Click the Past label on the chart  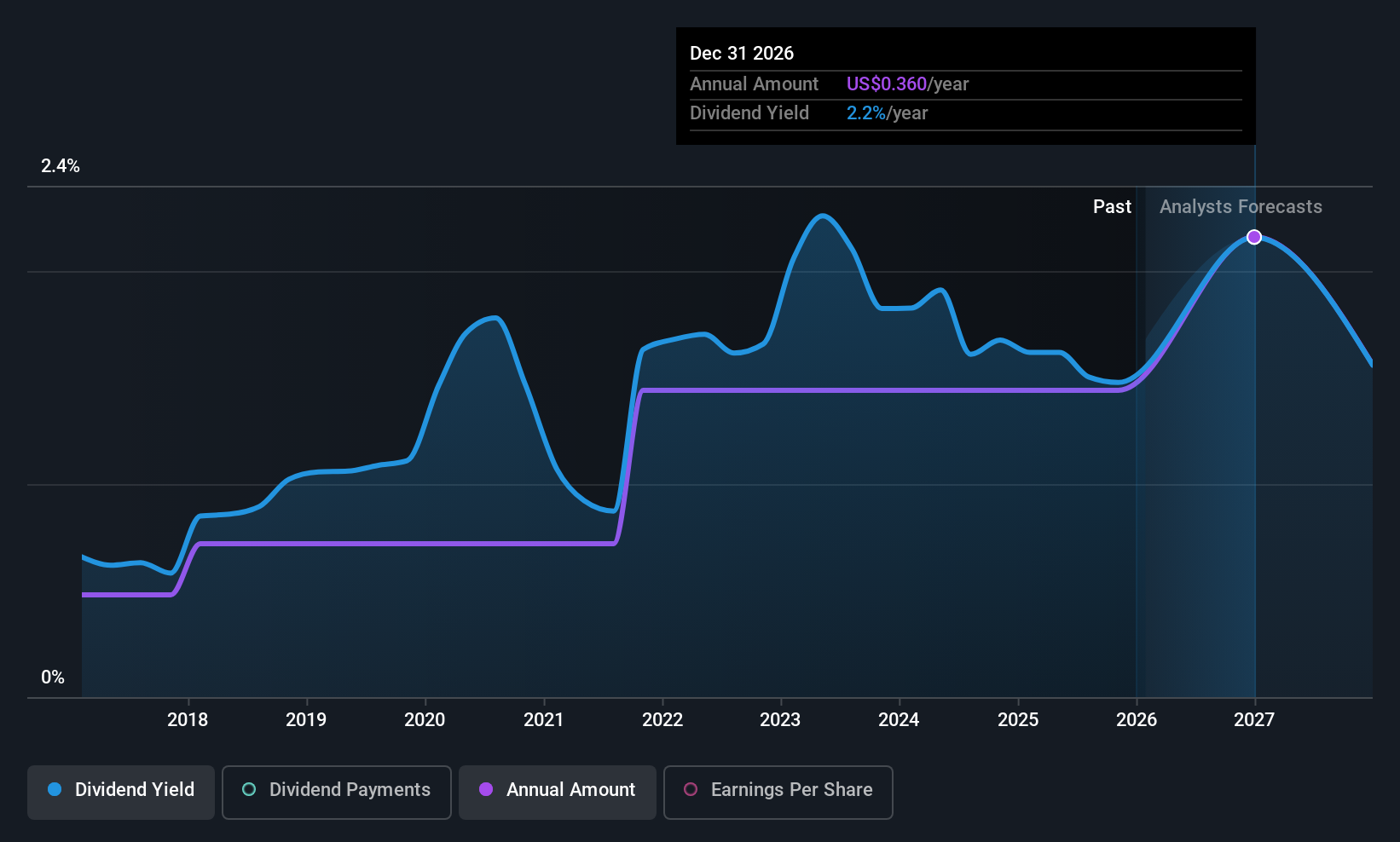pos(1113,206)
